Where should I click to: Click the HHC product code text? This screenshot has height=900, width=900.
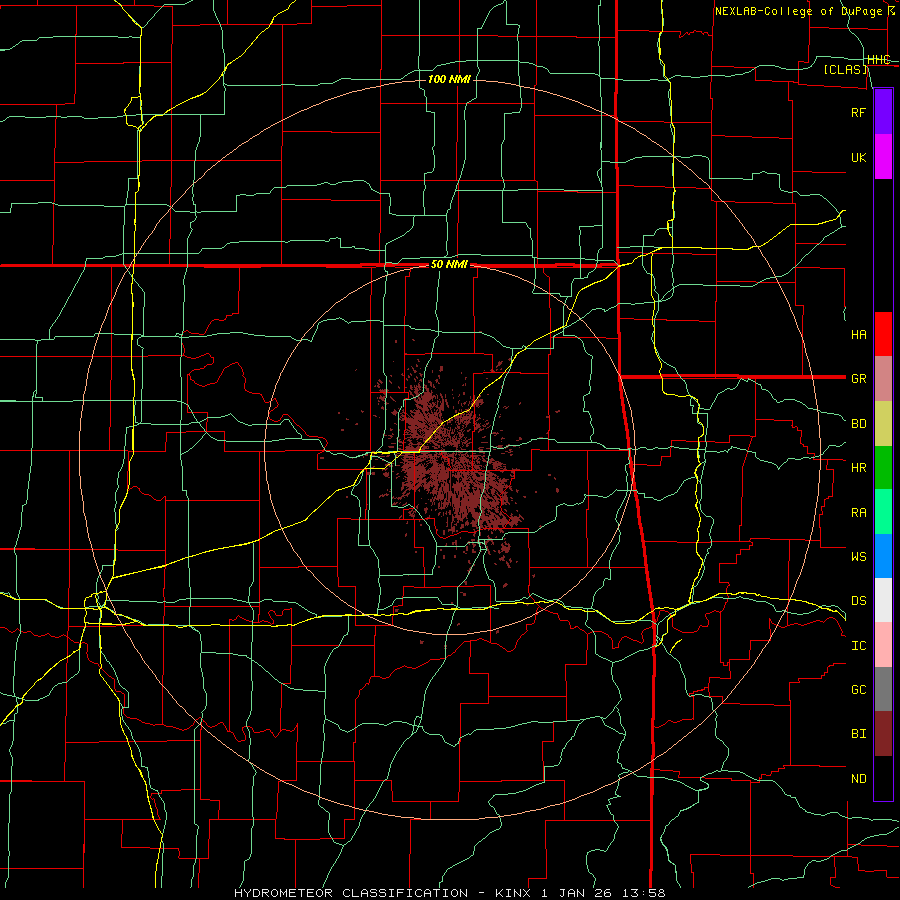coord(878,60)
